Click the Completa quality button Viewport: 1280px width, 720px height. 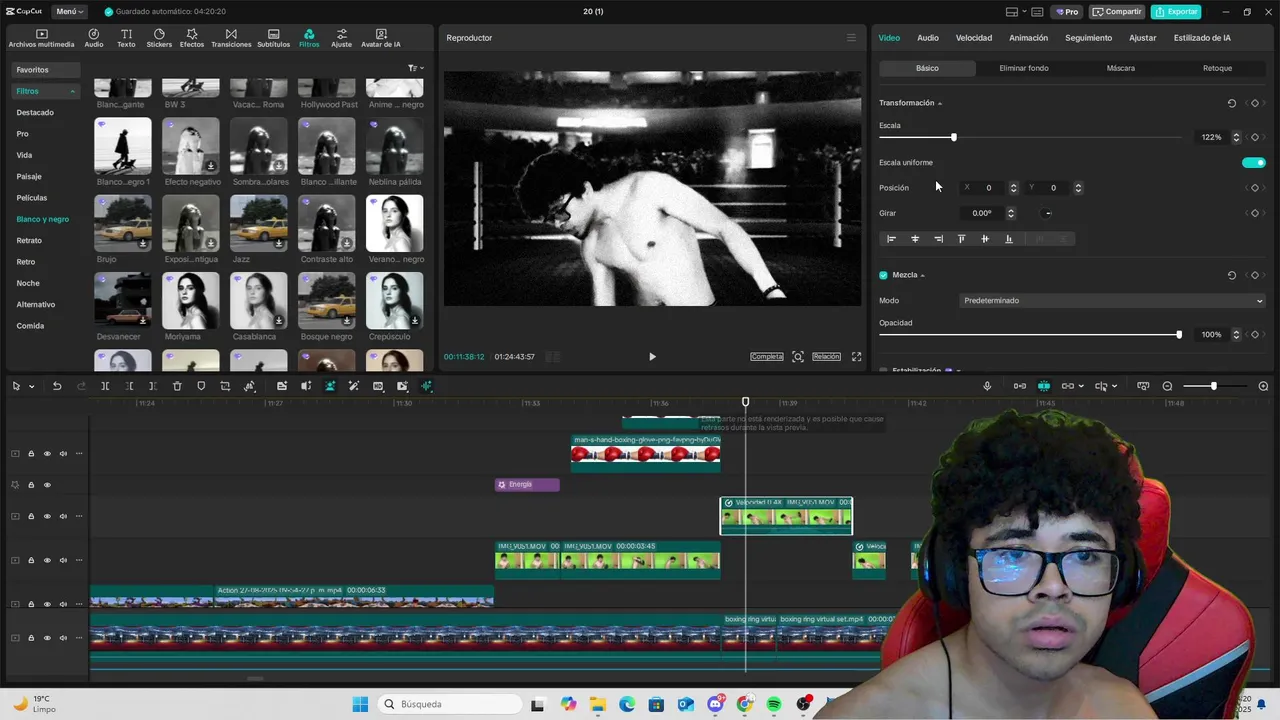click(x=767, y=357)
